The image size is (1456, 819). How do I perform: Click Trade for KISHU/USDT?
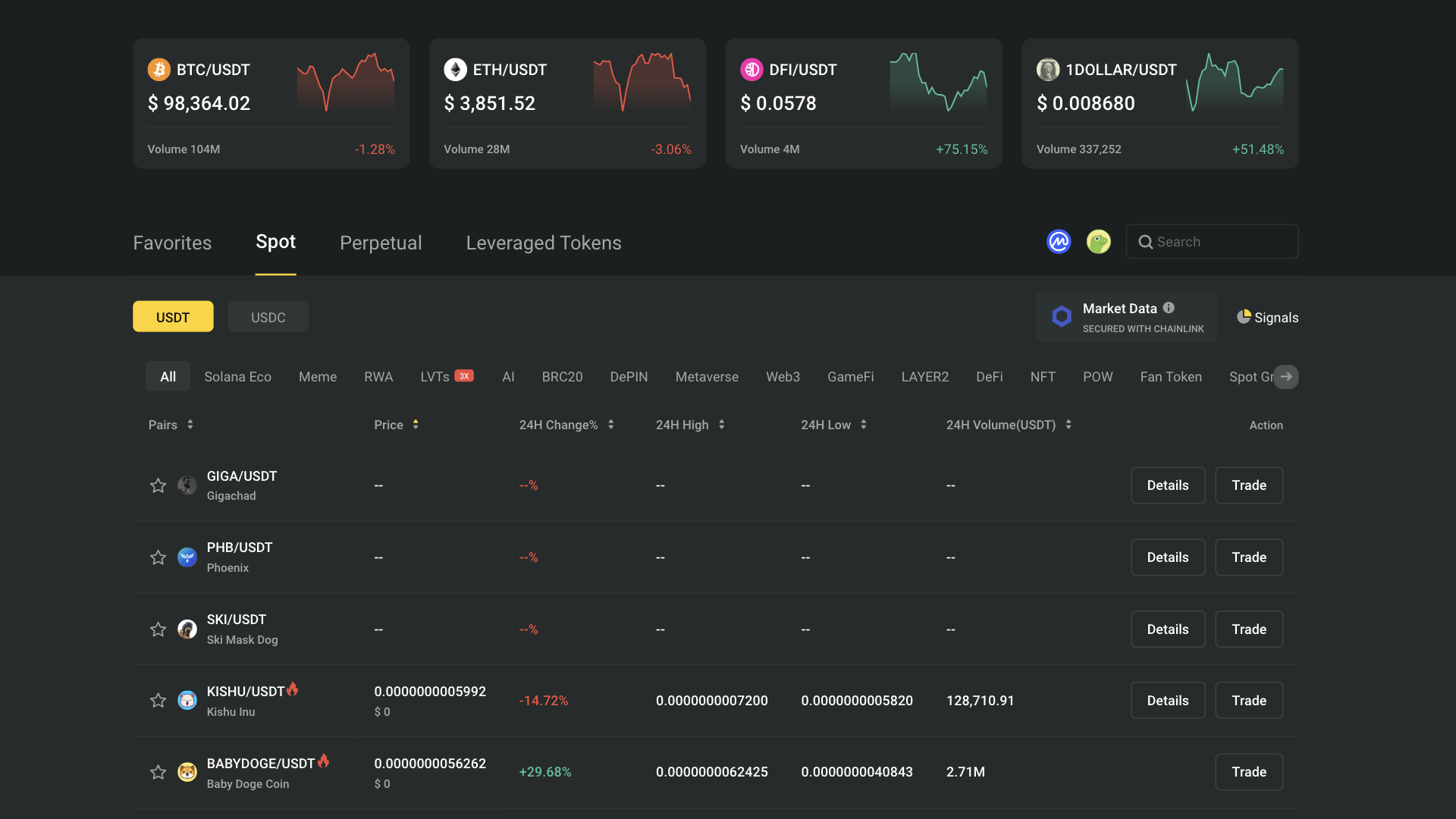click(1248, 700)
